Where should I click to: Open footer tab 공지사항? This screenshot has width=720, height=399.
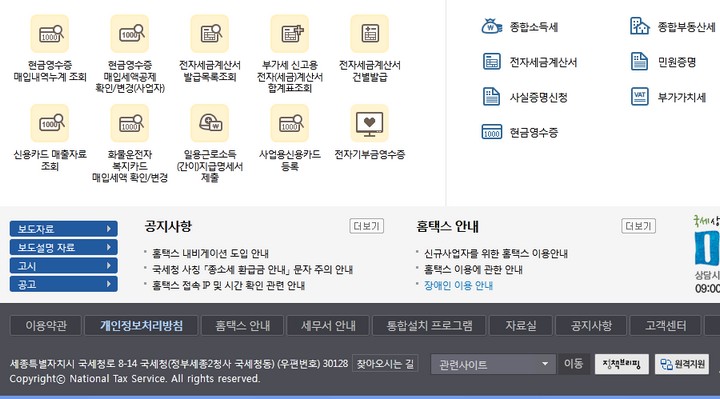click(x=591, y=326)
